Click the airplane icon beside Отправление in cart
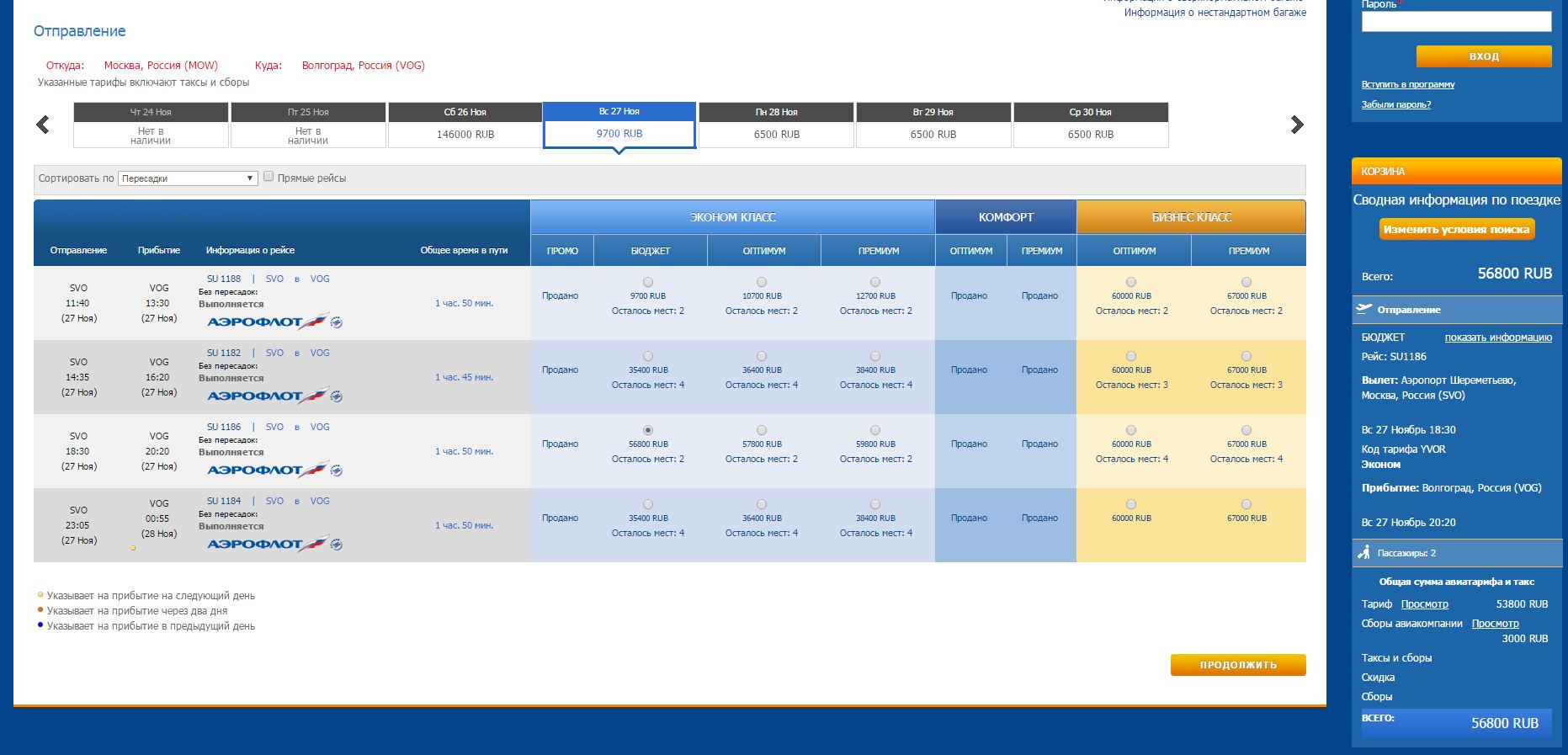 click(x=1364, y=309)
